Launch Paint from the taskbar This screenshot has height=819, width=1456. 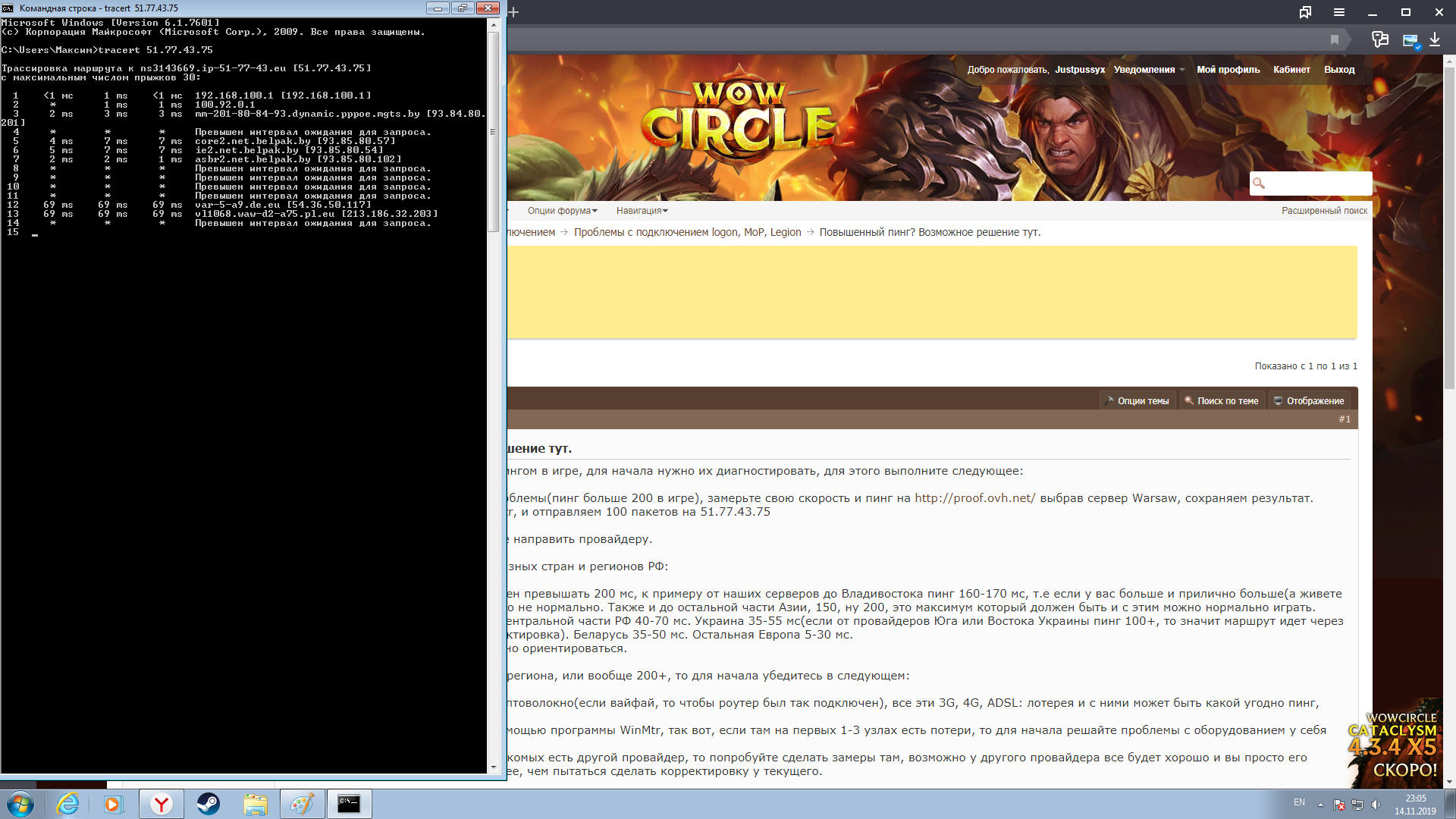(302, 804)
